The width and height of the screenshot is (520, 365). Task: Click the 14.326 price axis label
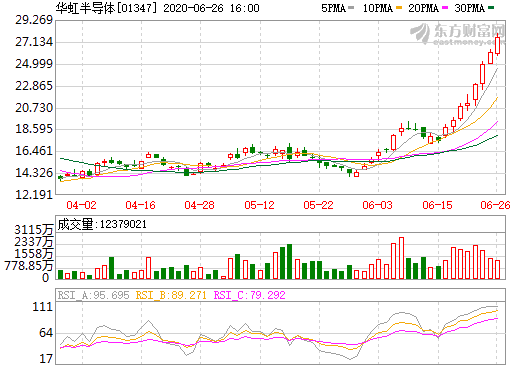click(34, 173)
